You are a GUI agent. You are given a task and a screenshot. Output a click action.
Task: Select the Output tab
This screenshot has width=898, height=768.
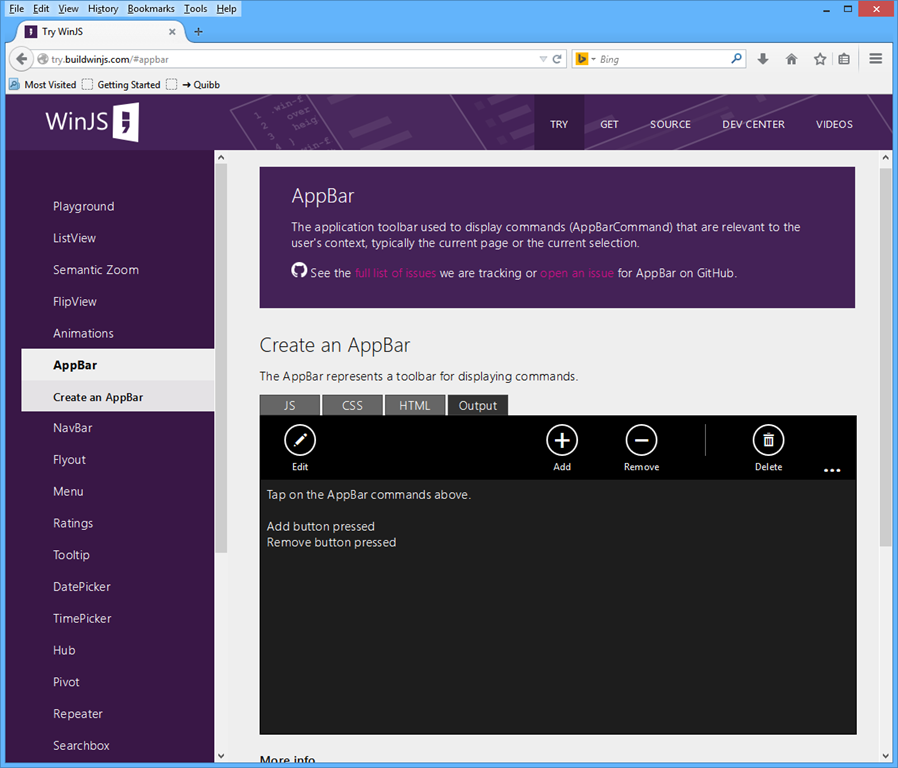coord(478,405)
